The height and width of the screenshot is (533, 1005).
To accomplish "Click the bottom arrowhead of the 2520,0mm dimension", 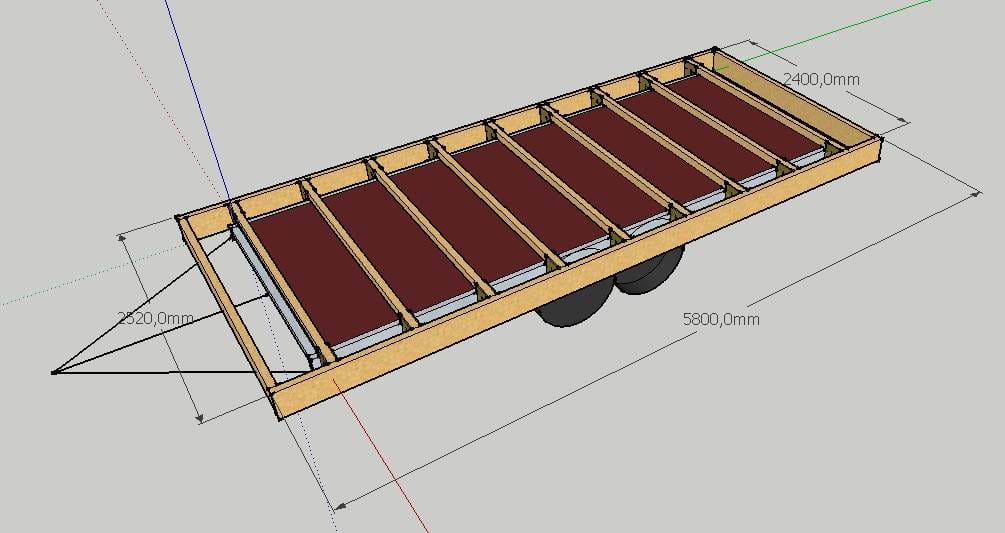I will point(200,418).
